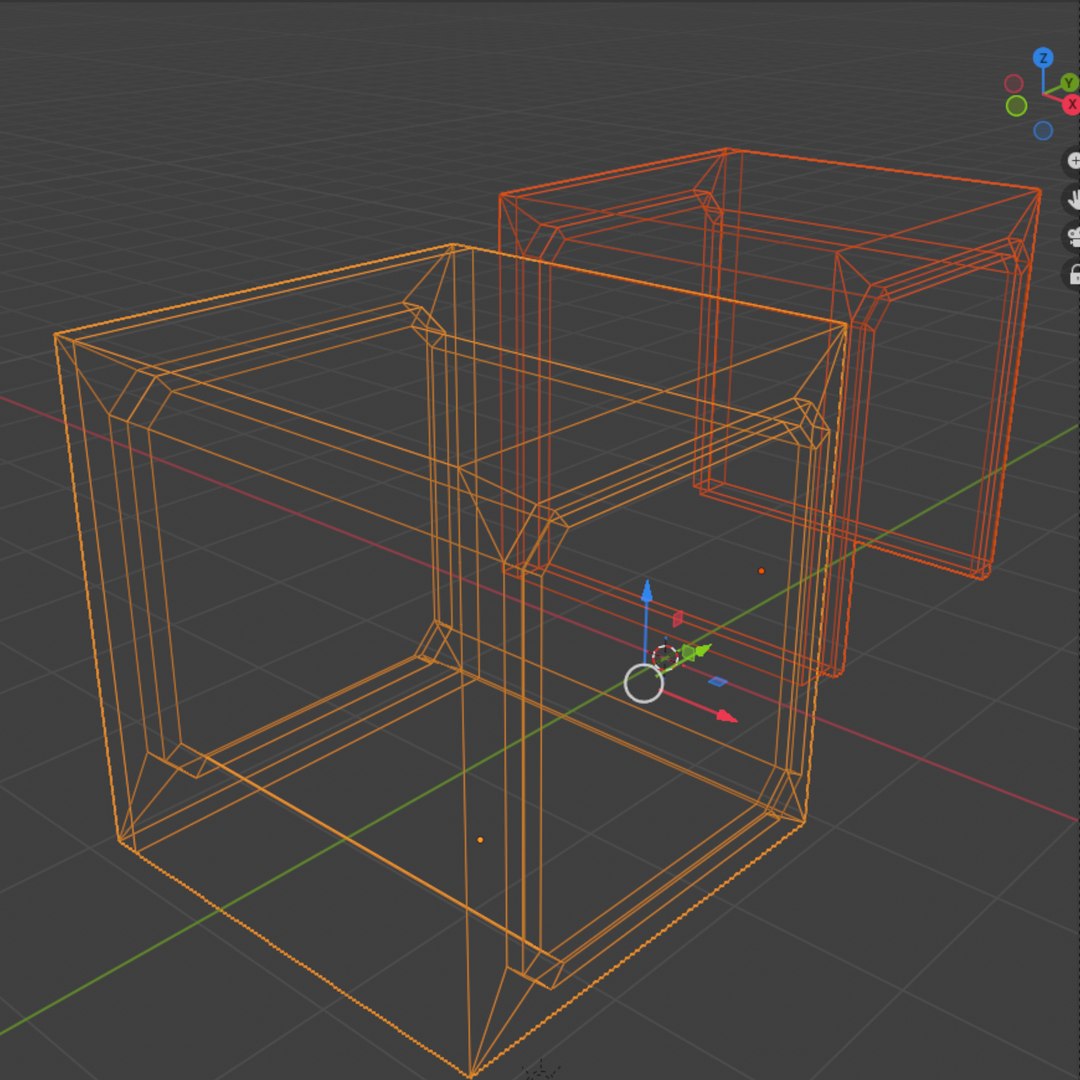
Task: Toggle the camera view button
Action: pyautogui.click(x=1072, y=237)
